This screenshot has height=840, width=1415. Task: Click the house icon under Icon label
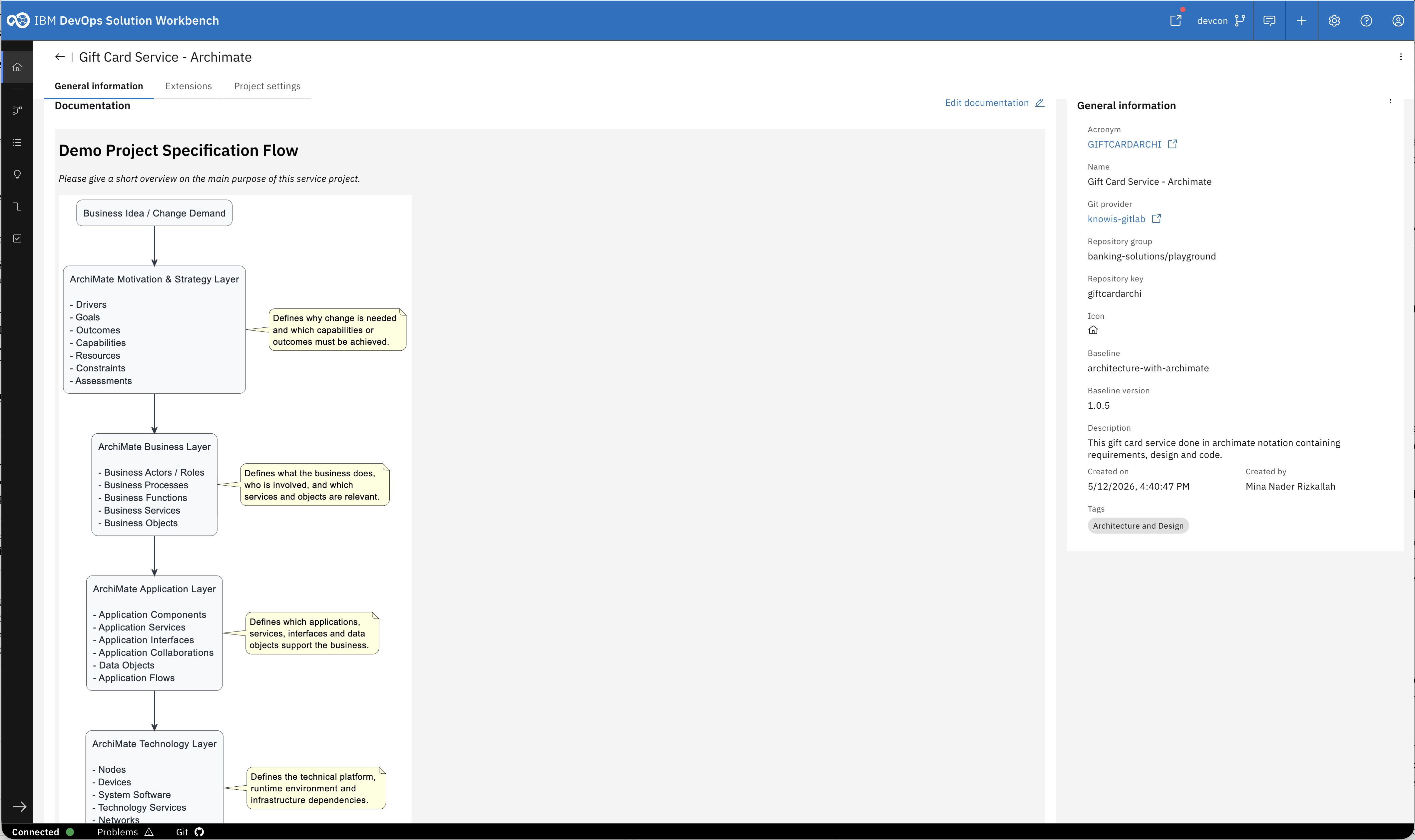click(x=1093, y=330)
